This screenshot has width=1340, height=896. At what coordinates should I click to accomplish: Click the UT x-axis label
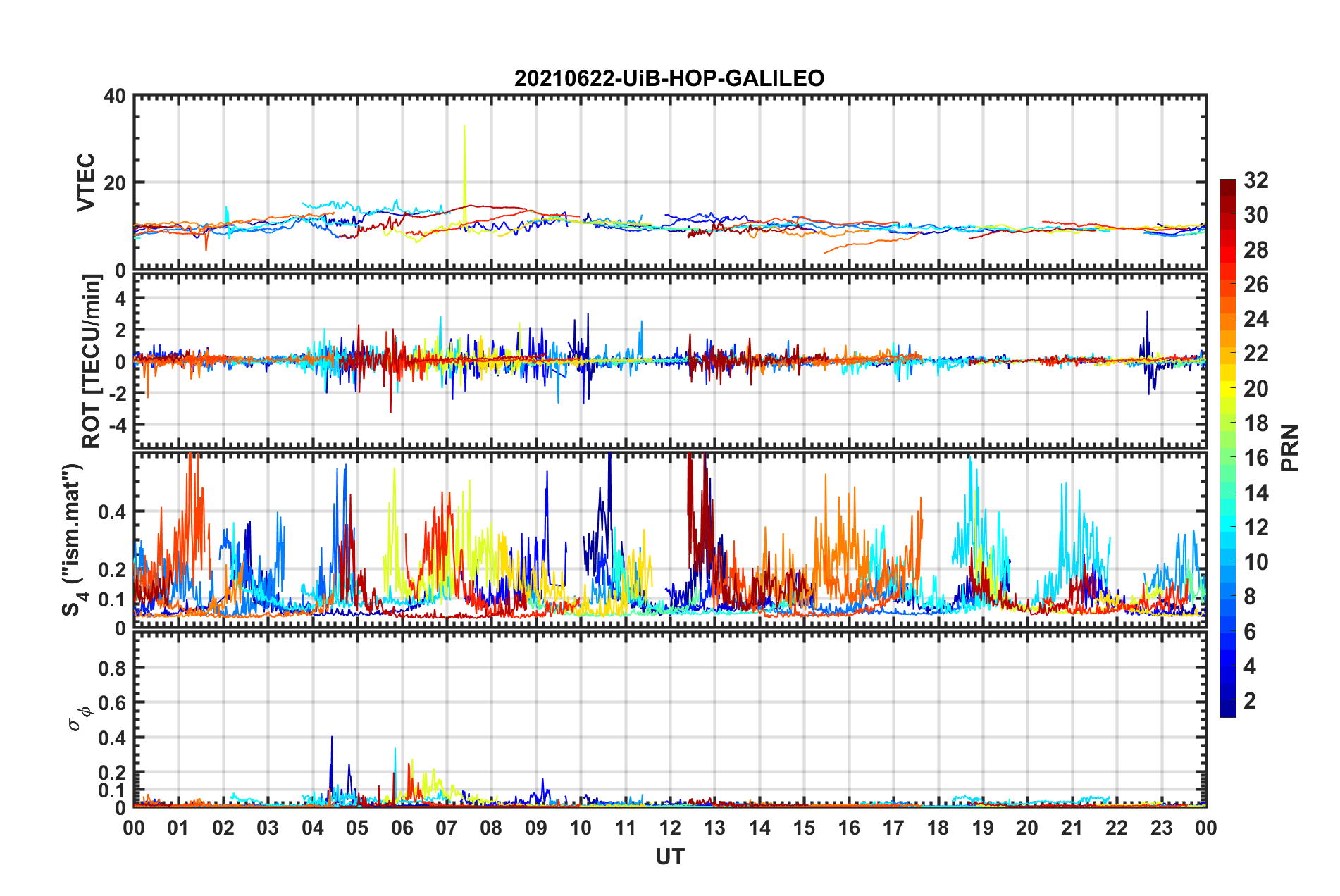click(x=670, y=857)
